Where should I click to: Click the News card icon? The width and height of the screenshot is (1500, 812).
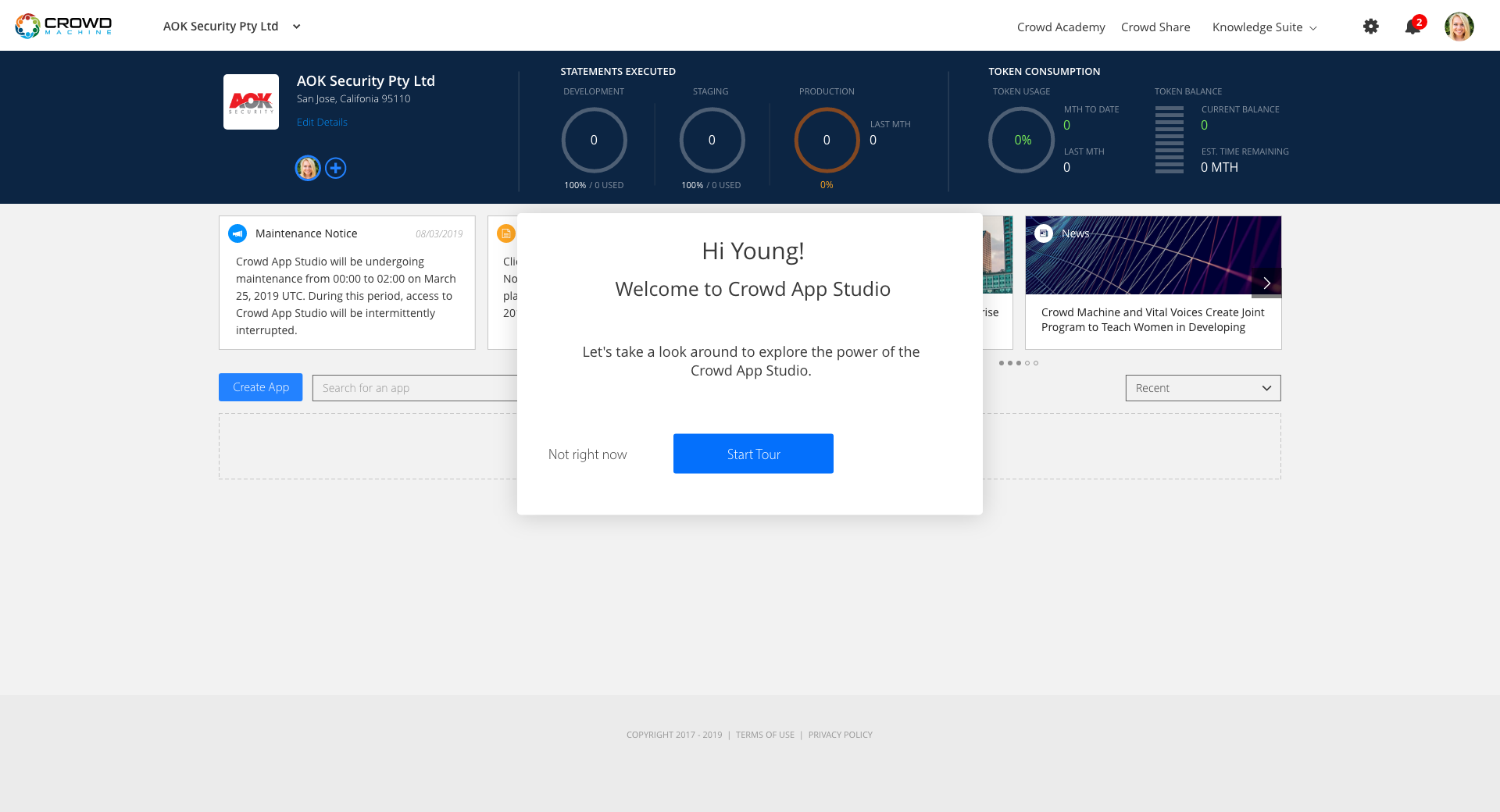pyautogui.click(x=1044, y=233)
